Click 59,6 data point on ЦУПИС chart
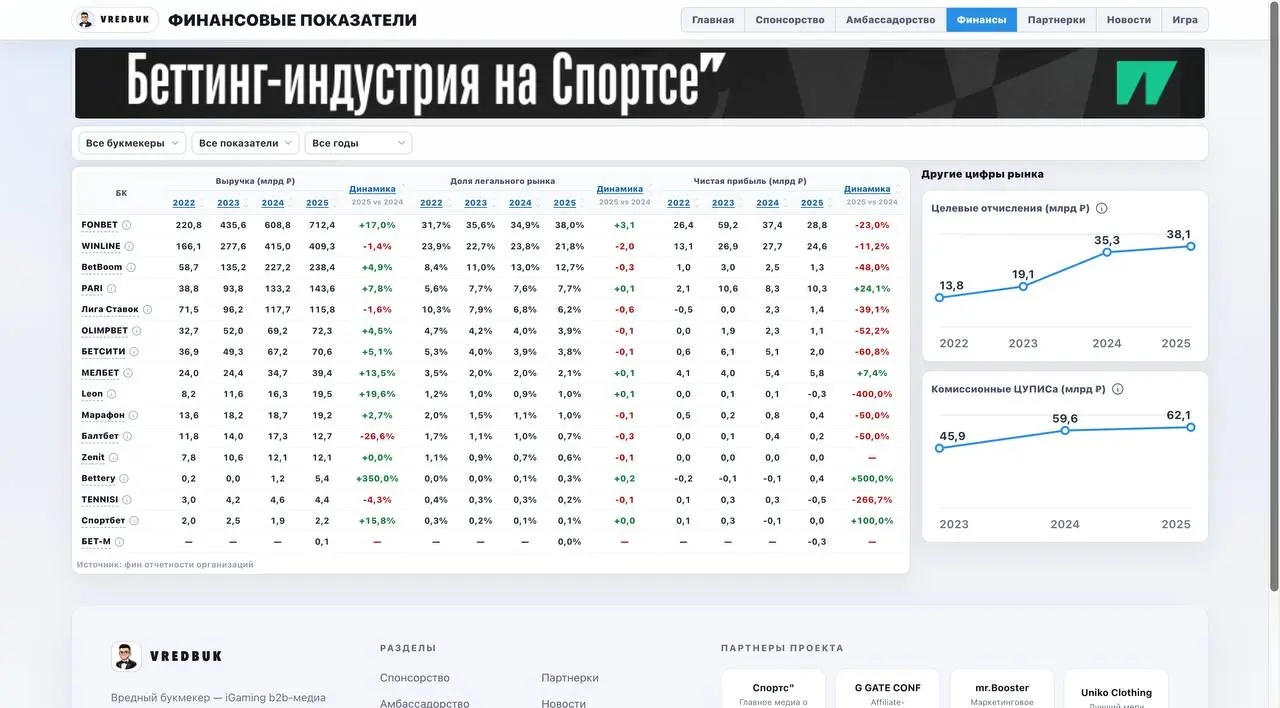This screenshot has height=708, width=1280. 1065,430
